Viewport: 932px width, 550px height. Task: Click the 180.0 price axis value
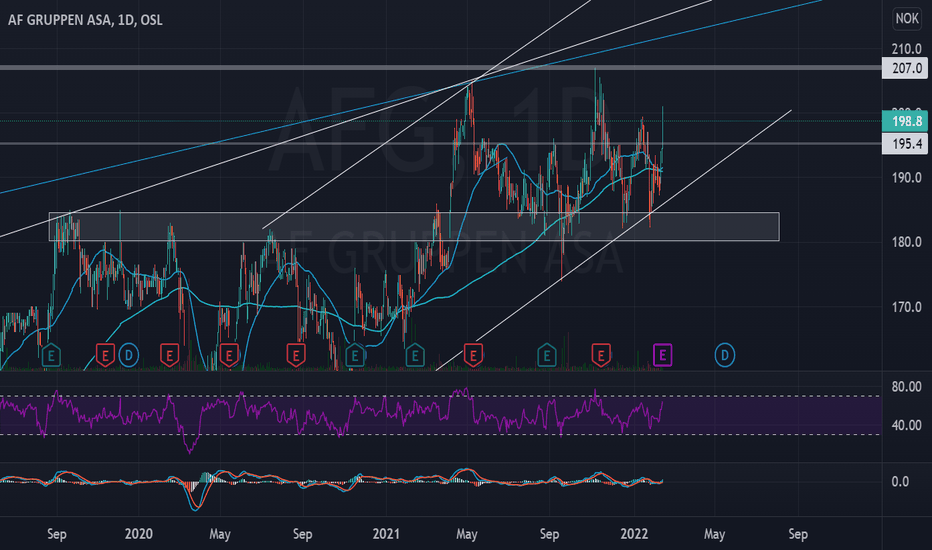(x=906, y=242)
